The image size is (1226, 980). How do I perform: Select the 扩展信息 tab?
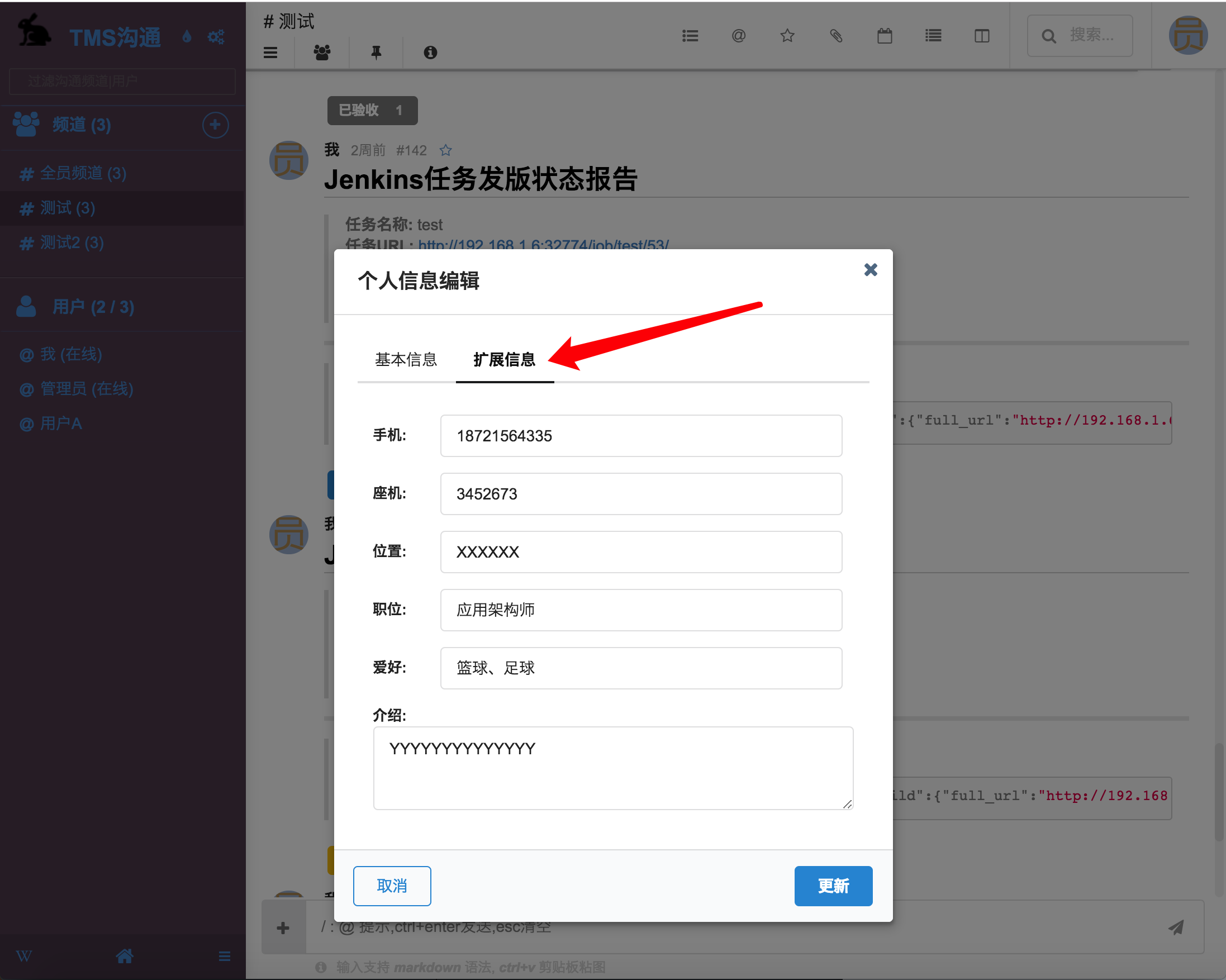click(x=505, y=360)
